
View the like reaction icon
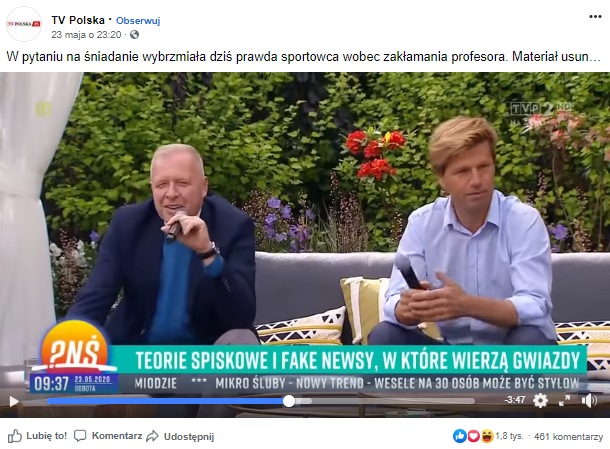(459, 436)
